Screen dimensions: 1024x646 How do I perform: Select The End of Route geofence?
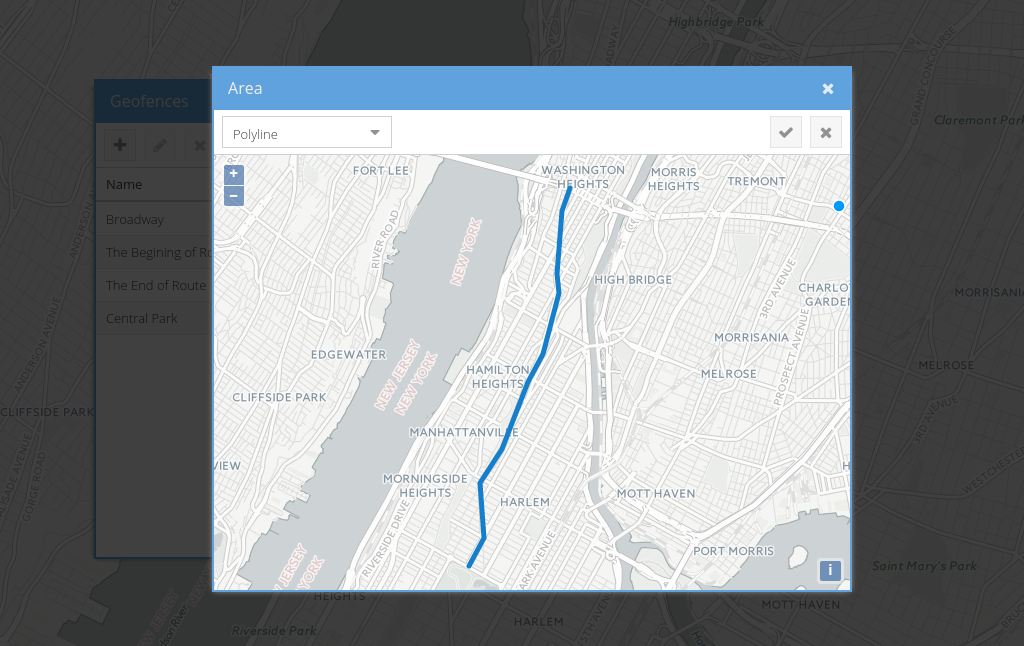pyautogui.click(x=156, y=285)
